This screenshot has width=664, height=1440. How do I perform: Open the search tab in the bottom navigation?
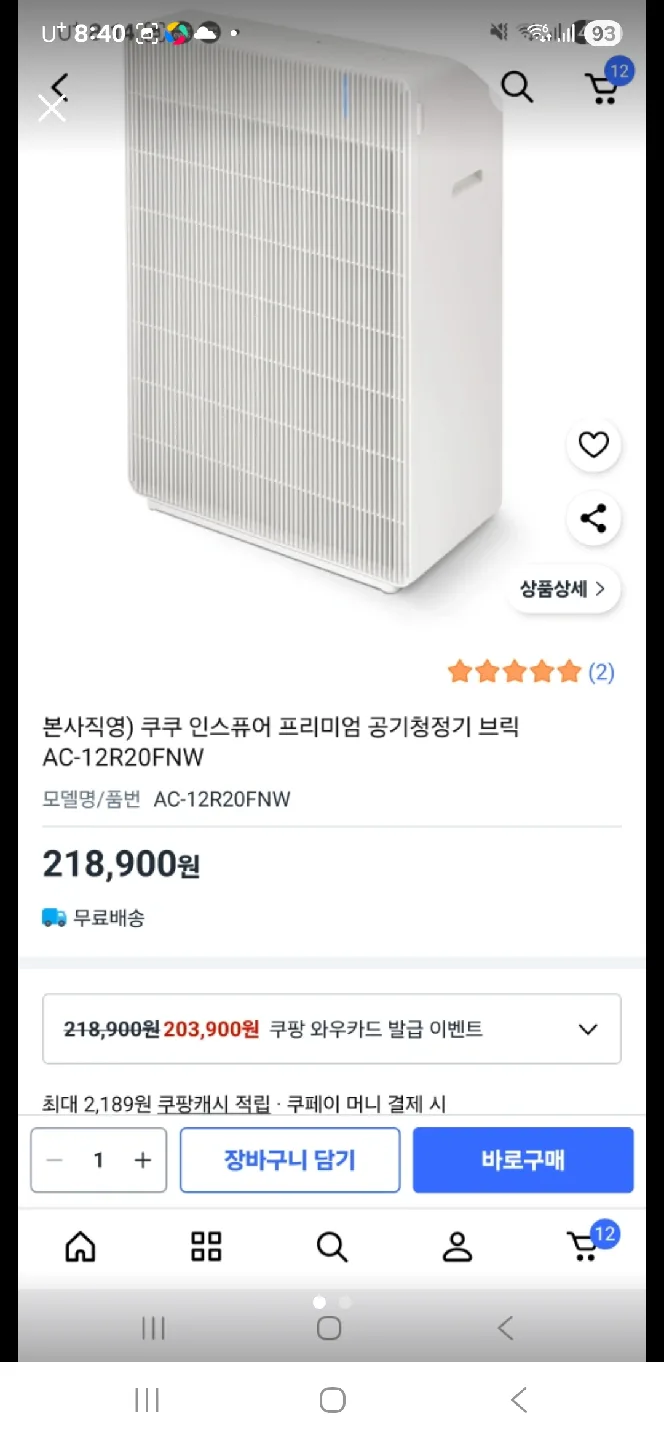(331, 1246)
